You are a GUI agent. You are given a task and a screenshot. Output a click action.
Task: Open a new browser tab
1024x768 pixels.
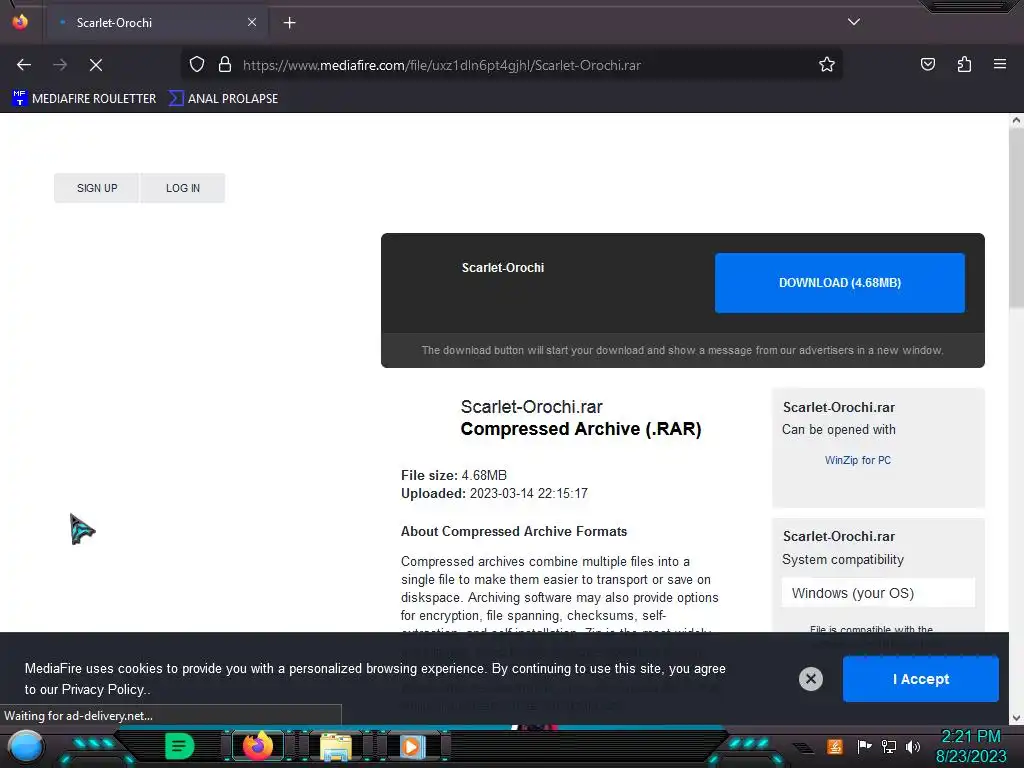pos(289,23)
